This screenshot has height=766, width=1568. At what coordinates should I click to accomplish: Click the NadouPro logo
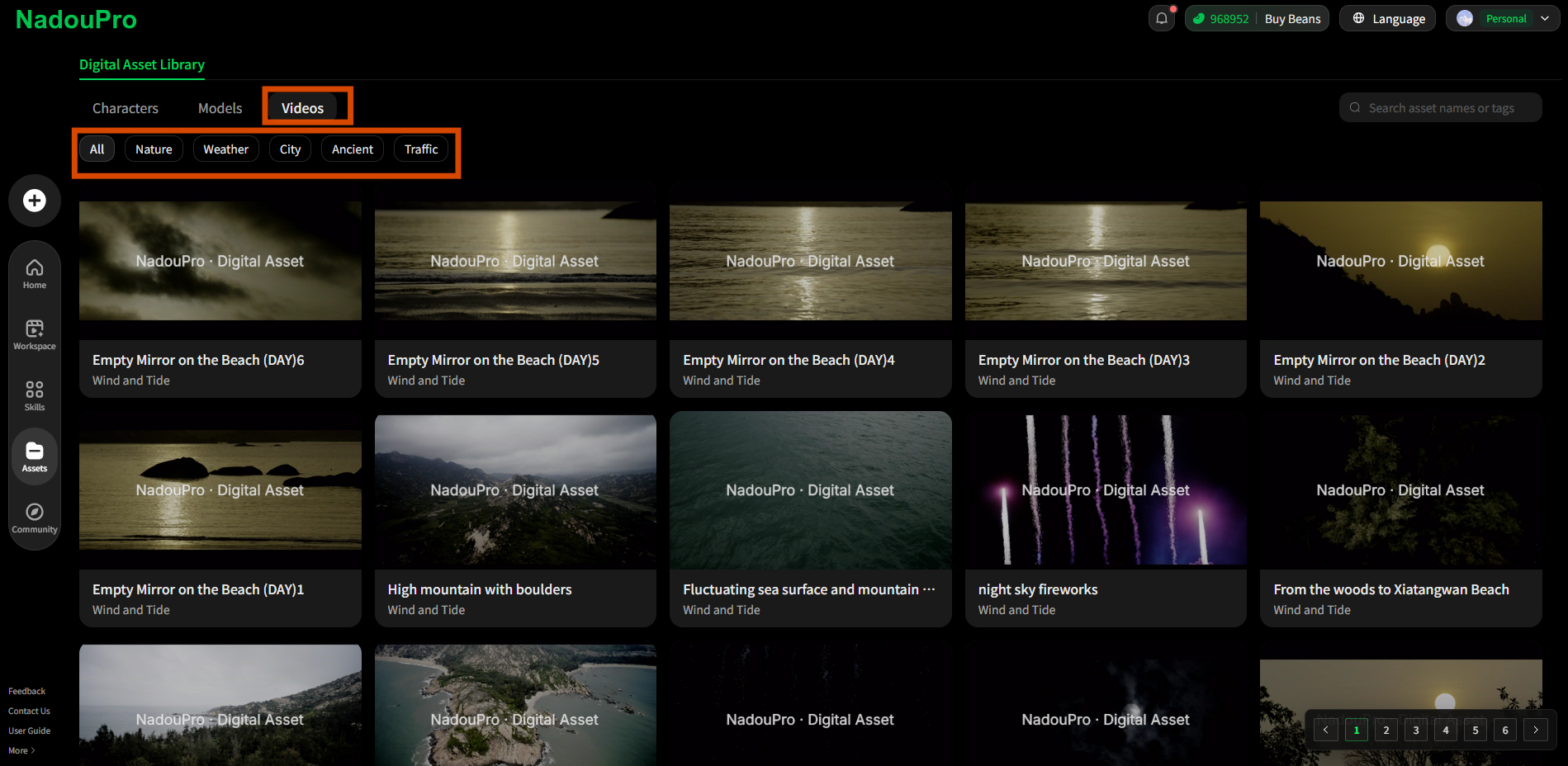76,19
